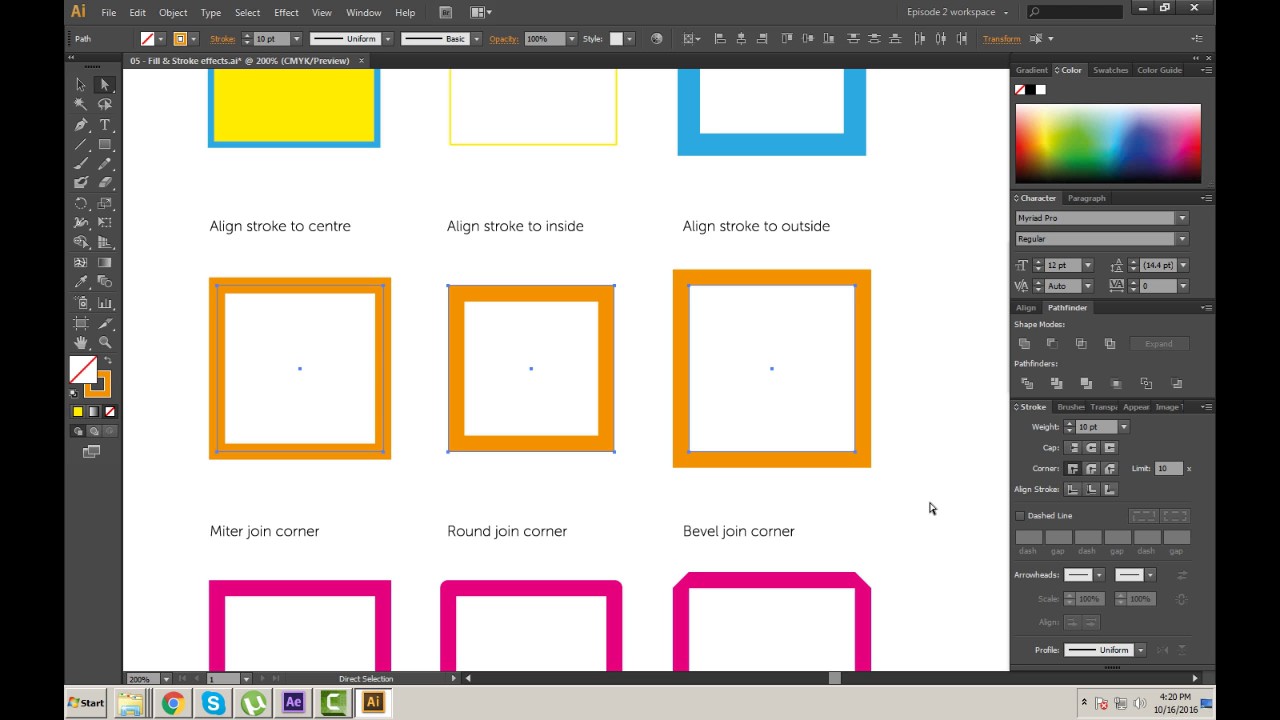The image size is (1280, 720).
Task: Select the Gradient tool
Action: (104, 263)
